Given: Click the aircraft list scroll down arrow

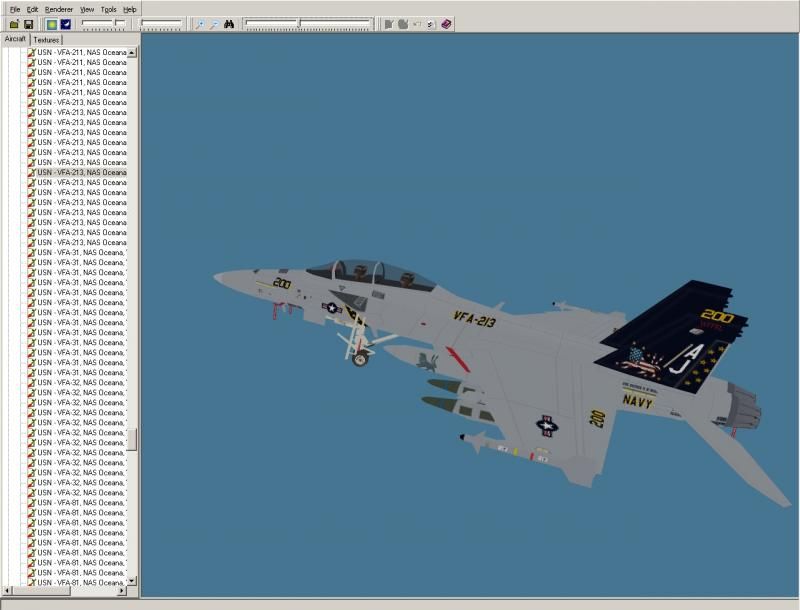Looking at the screenshot, I should [x=132, y=580].
